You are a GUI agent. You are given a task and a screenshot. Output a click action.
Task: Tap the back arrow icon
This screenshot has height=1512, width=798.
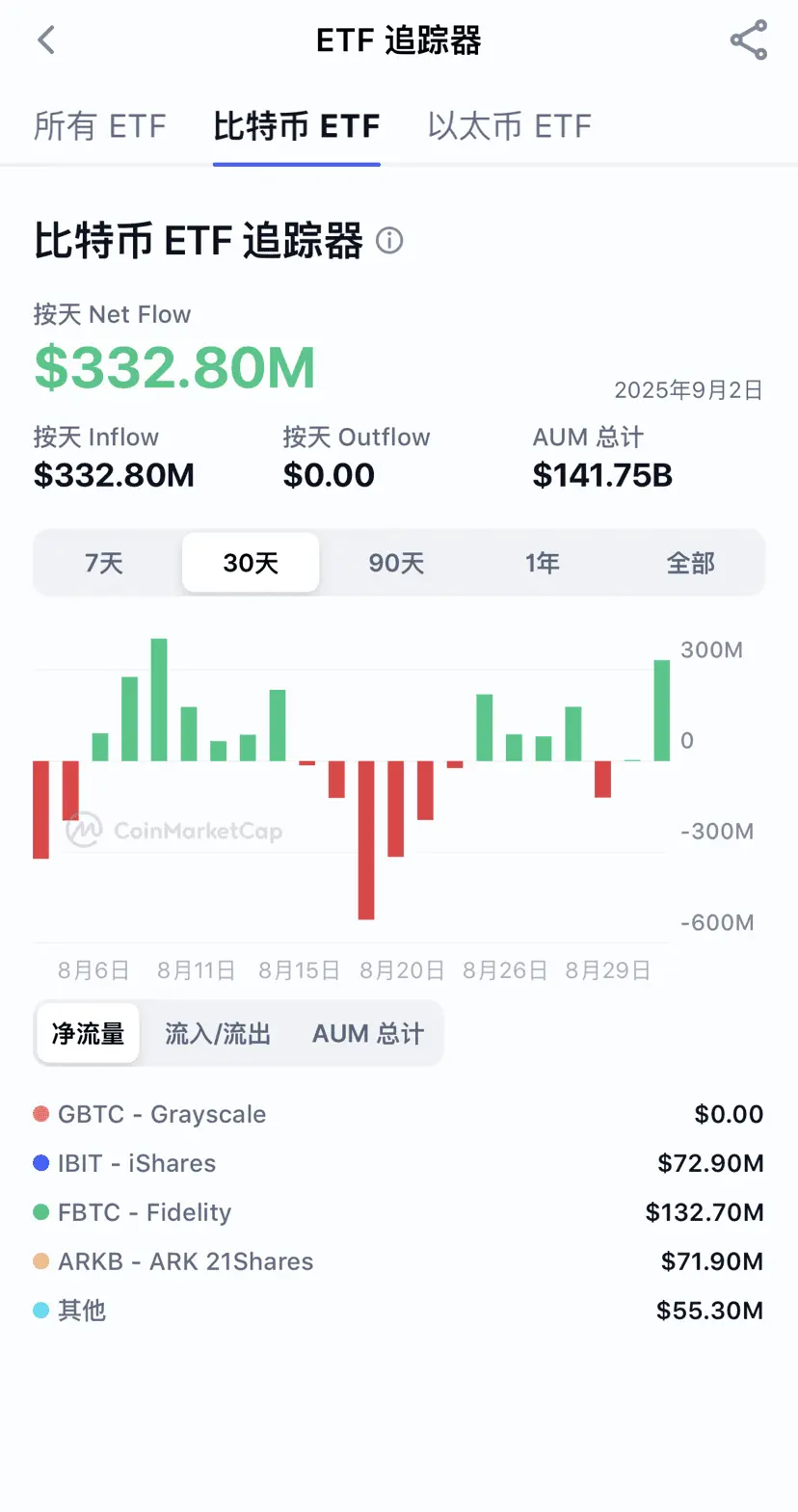[46, 40]
